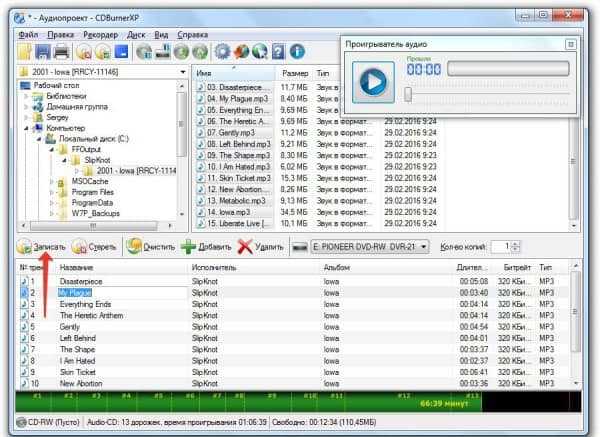Click the Очистить clear button
Image resolution: width=600 pixels, height=437 pixels.
[151, 247]
